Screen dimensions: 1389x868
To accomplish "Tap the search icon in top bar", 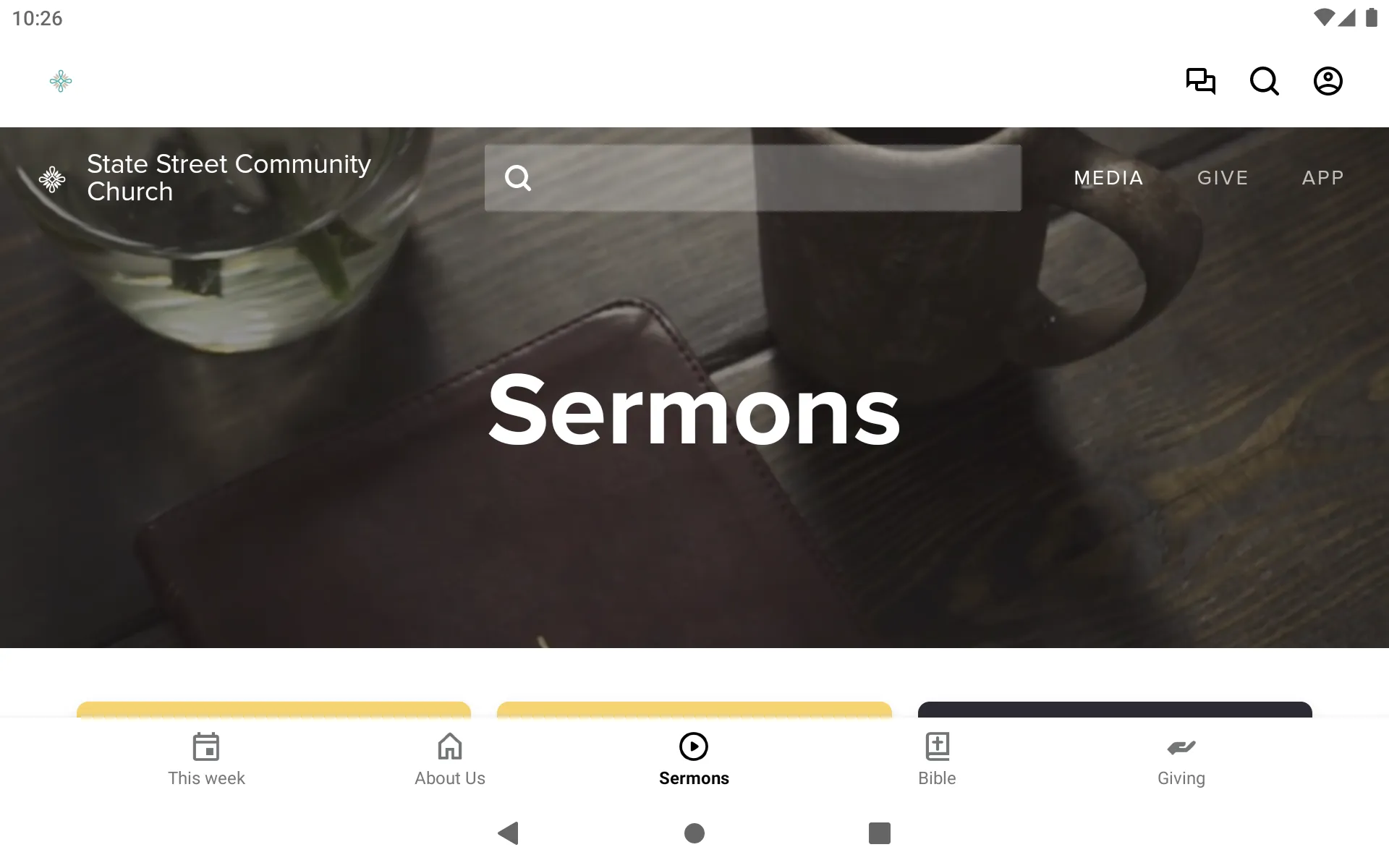I will point(1264,81).
